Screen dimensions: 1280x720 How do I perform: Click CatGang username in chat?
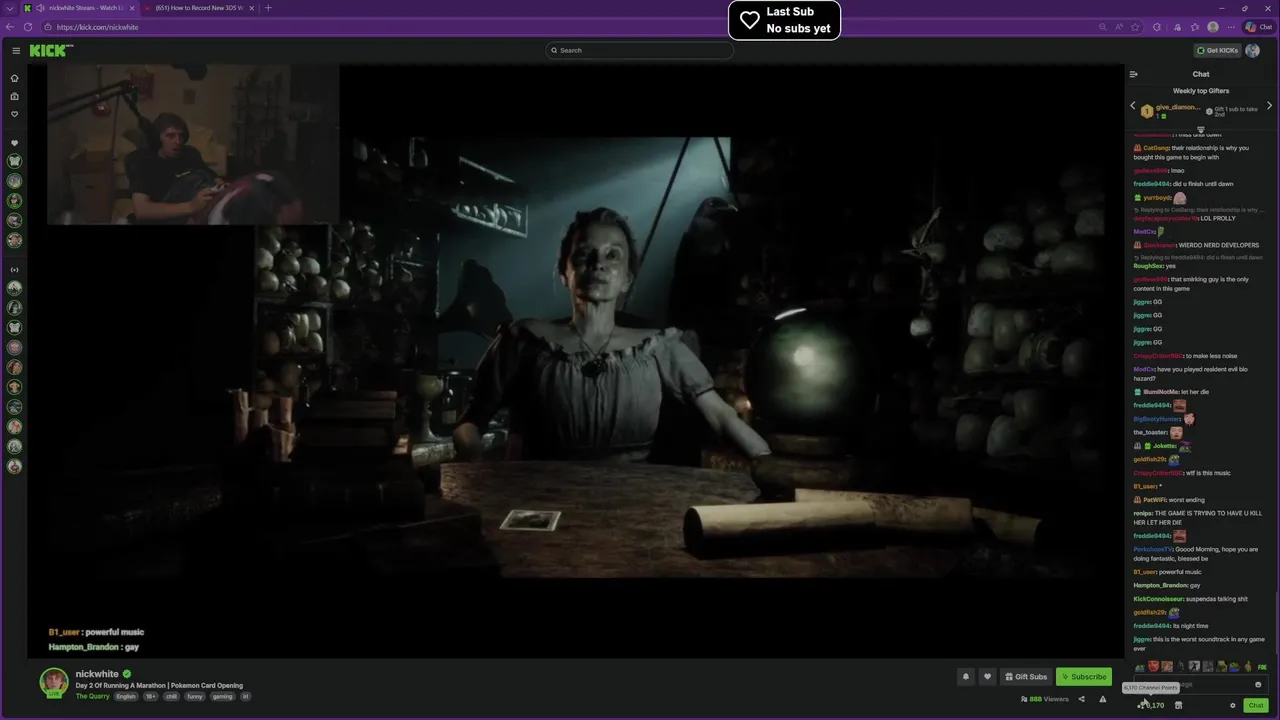click(x=1156, y=148)
